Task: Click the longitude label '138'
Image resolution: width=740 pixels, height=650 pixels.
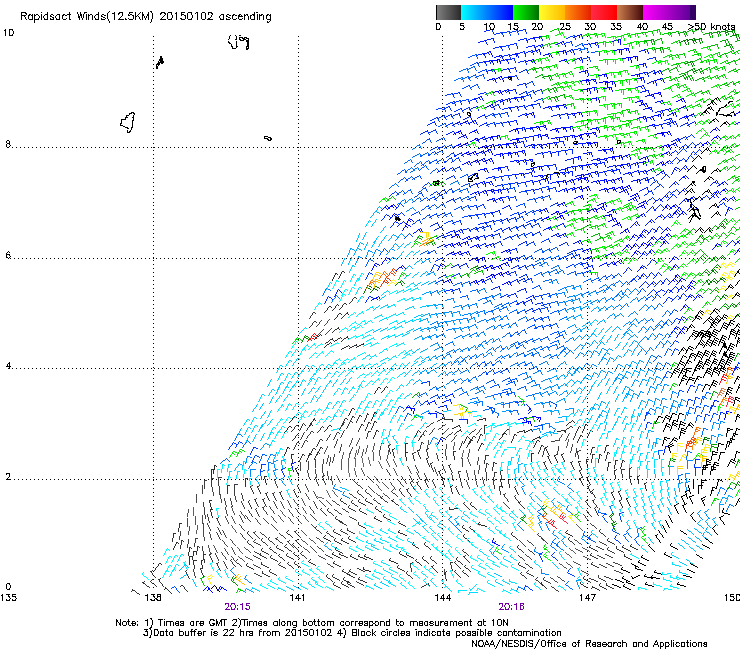Action: pyautogui.click(x=153, y=598)
